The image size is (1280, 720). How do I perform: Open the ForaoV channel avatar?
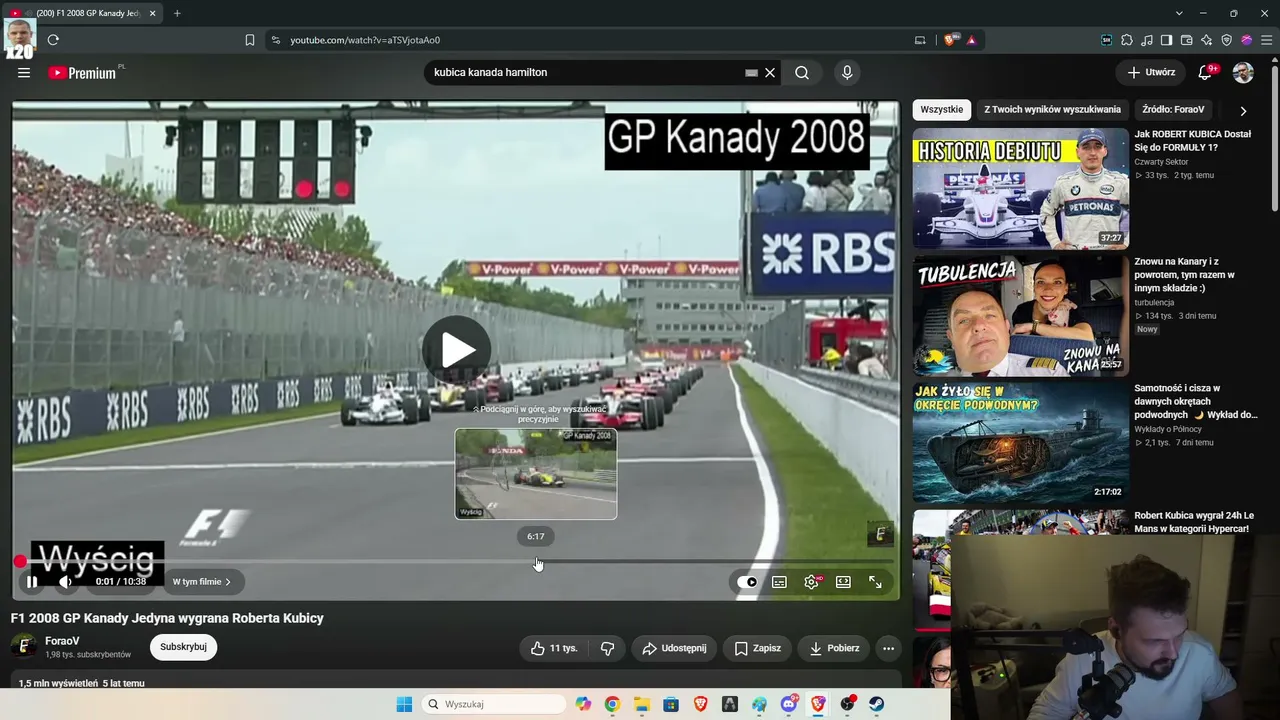pos(24,647)
